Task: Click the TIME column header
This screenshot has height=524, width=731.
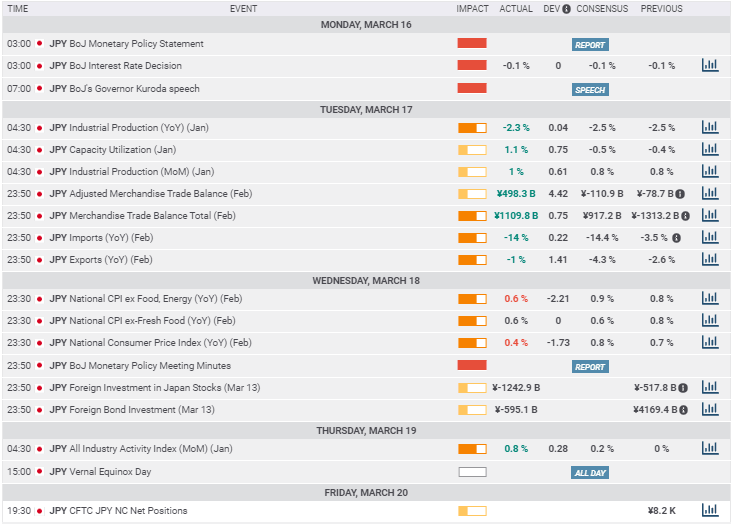Action: coord(18,9)
